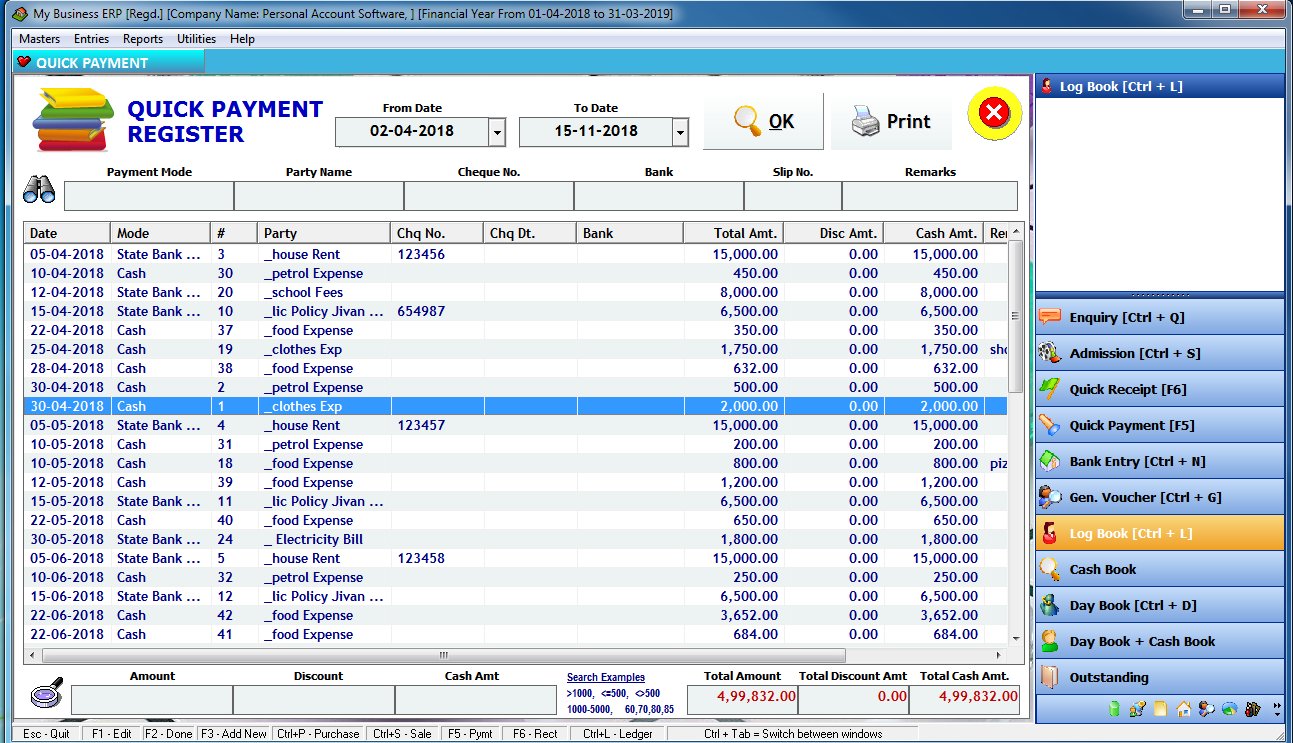This screenshot has height=743, width=1293.
Task: Open the Reports menu
Action: 143,39
